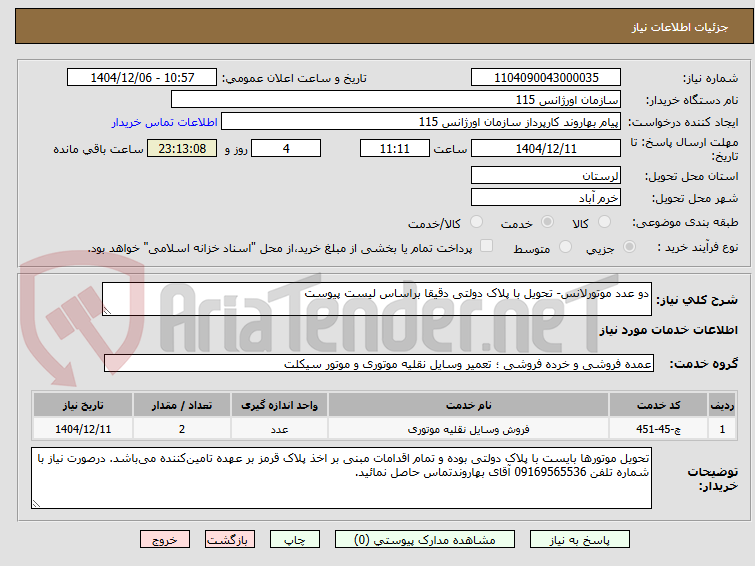This screenshot has width=755, height=566.
Task: Click the پاسخ به نیاز button
Action: click(580, 540)
